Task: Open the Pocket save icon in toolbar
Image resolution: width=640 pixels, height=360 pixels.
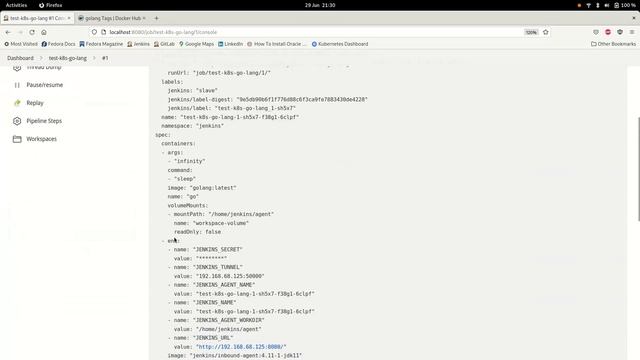Action: pos(596,32)
